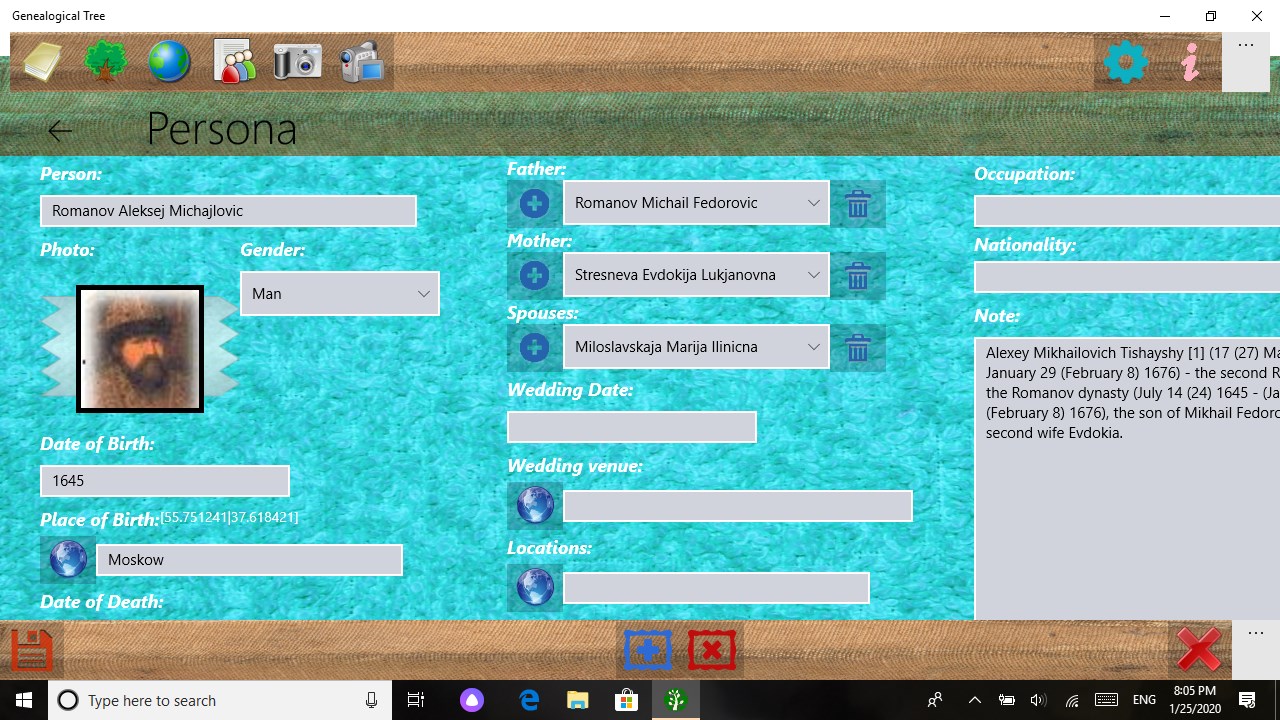Viewport: 1280px width, 720px height.
Task: Add a new spouse with plus icon
Action: tap(534, 348)
